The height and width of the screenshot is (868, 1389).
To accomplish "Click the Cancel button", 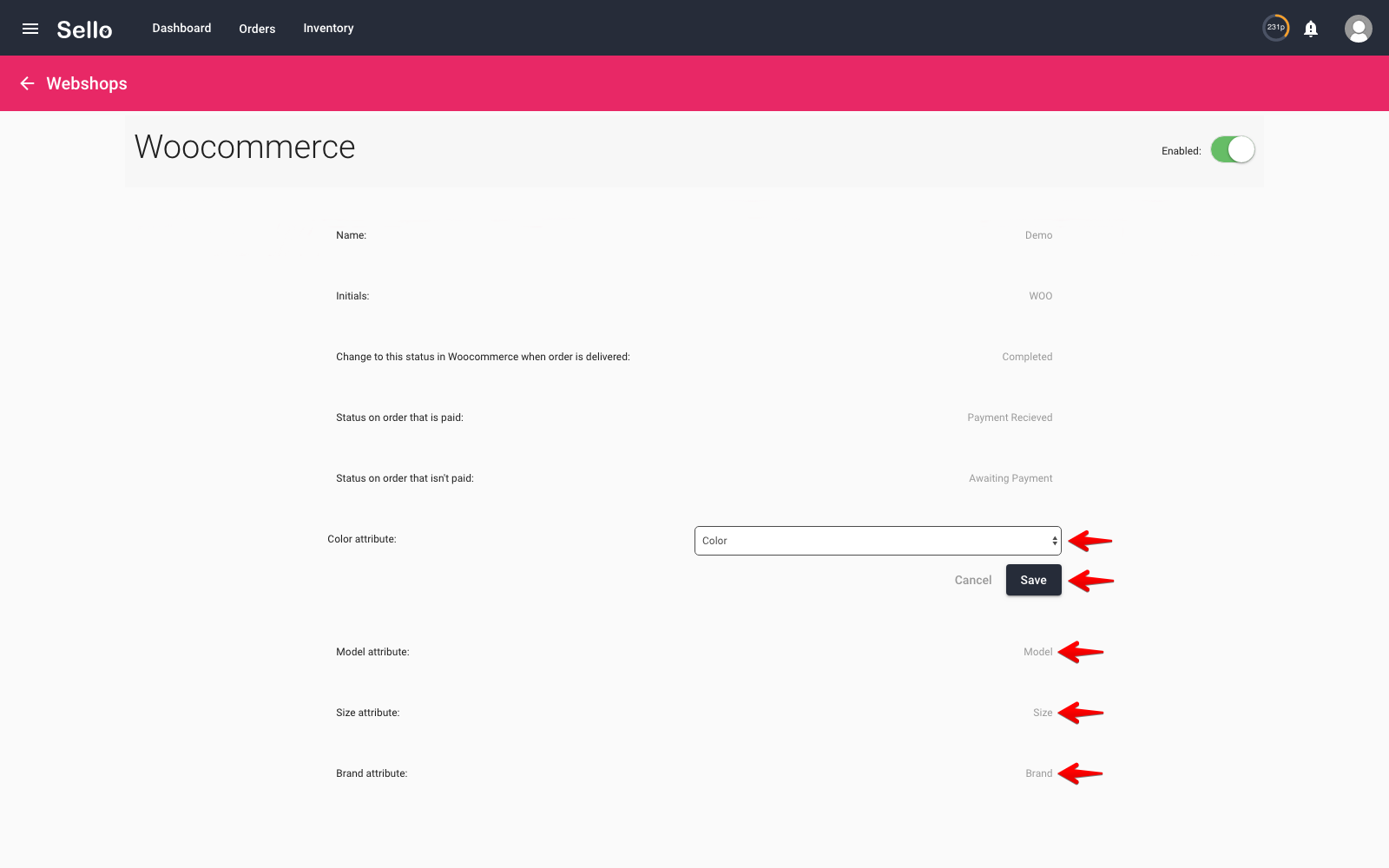I will [972, 580].
